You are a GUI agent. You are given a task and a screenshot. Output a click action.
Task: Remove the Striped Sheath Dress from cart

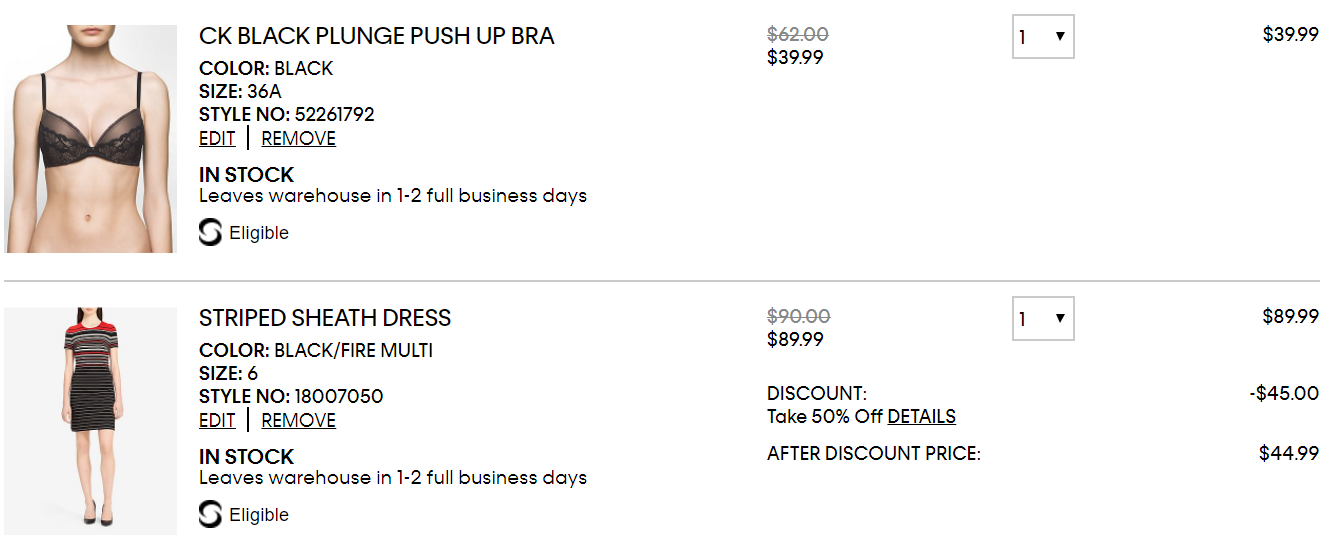point(298,421)
